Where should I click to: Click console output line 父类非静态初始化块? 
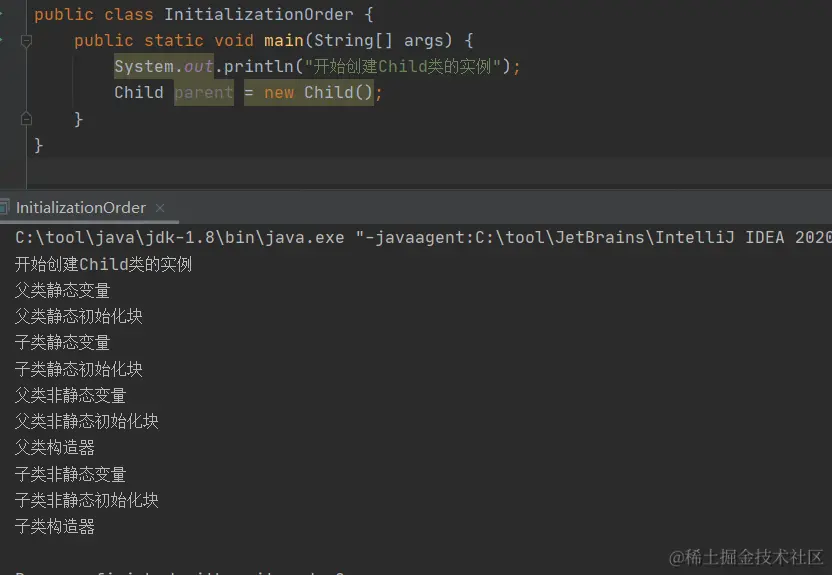(86, 421)
